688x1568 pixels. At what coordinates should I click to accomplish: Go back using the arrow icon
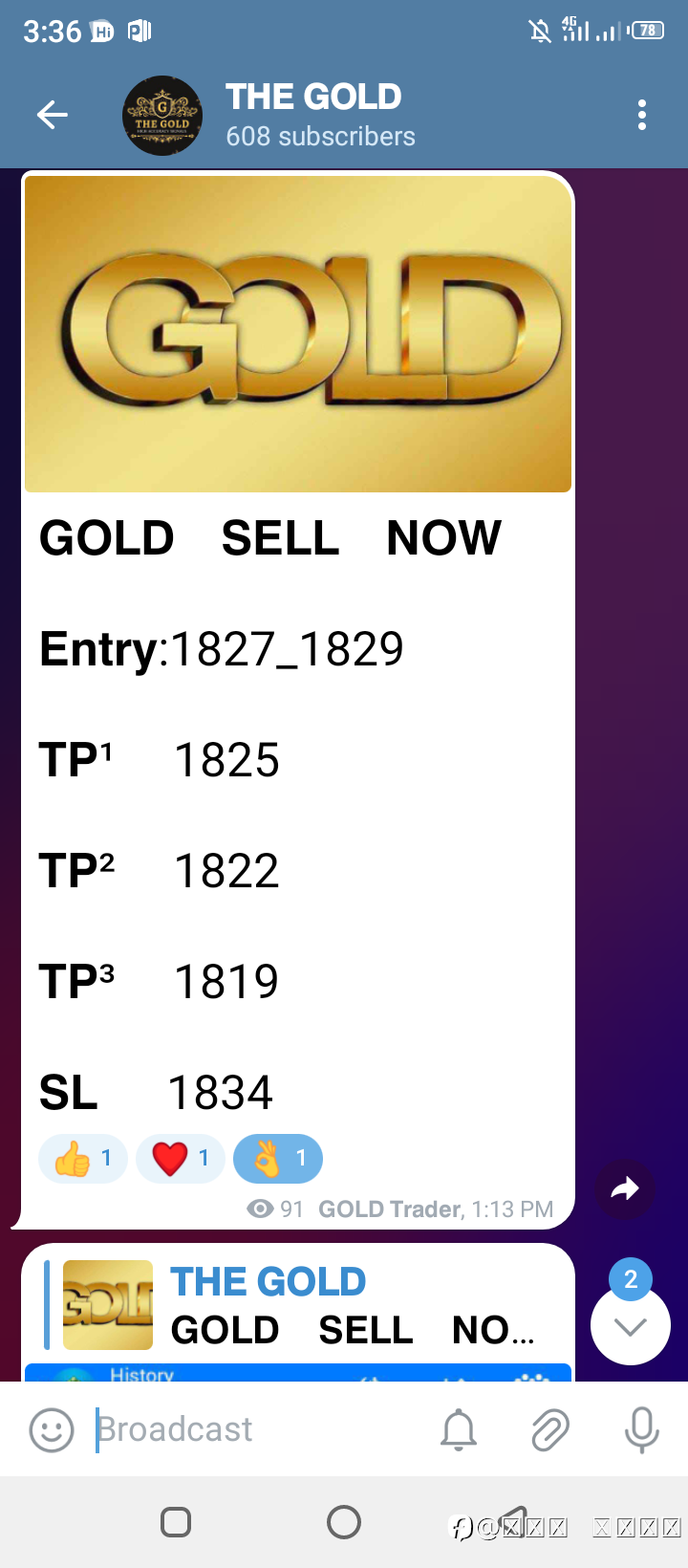(x=52, y=116)
